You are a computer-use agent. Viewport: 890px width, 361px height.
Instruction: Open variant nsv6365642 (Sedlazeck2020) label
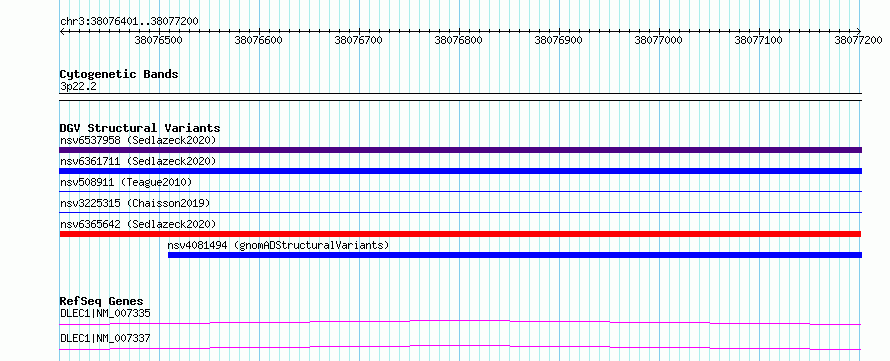point(138,224)
